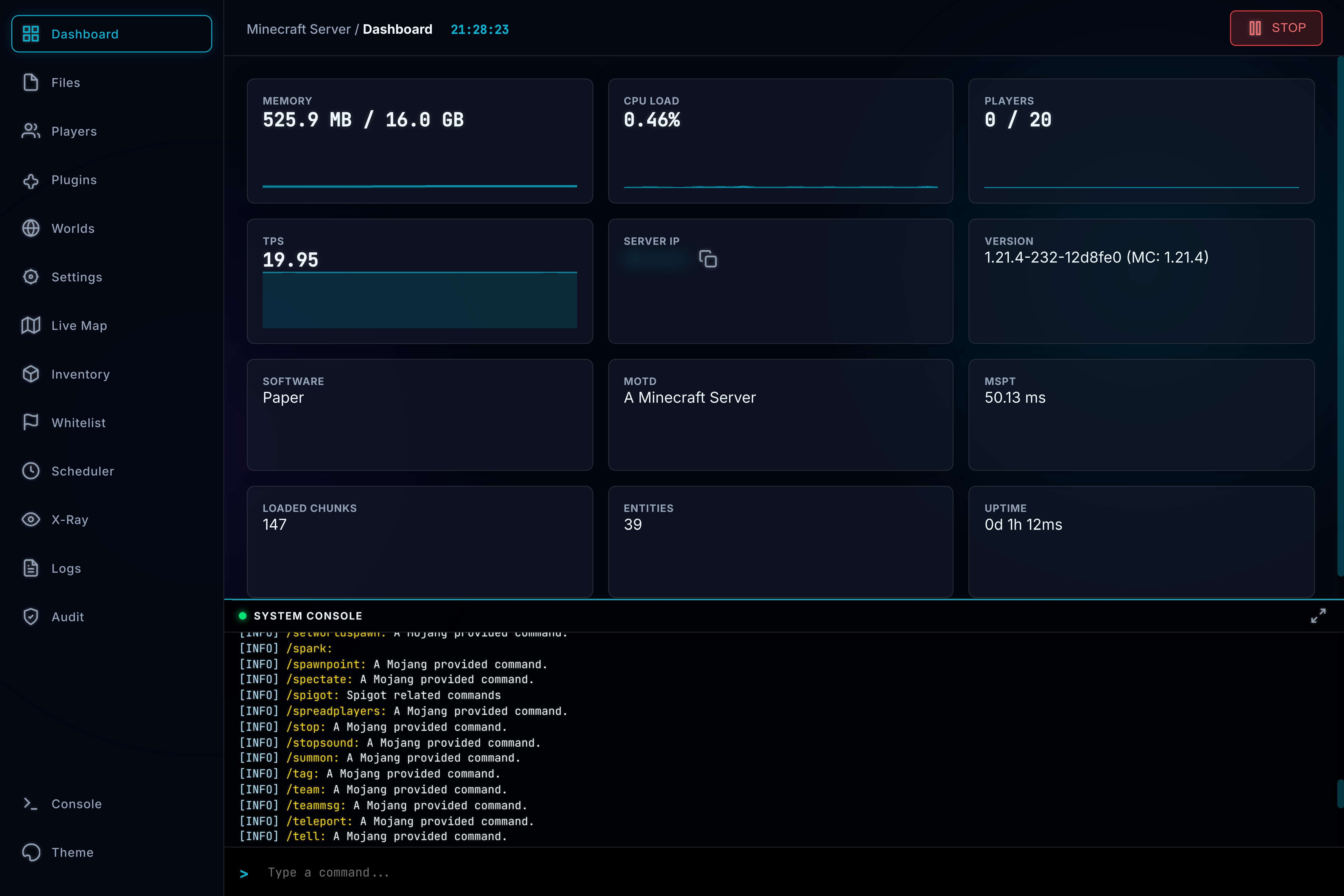Open the Players section from the sidebar

point(74,131)
